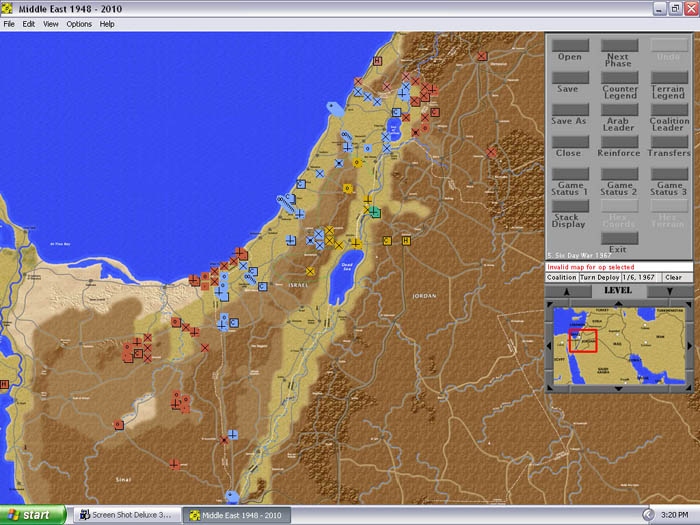Select the green unit counter by the Jordan River
Viewport: 700px width, 525px height.
coord(375,212)
